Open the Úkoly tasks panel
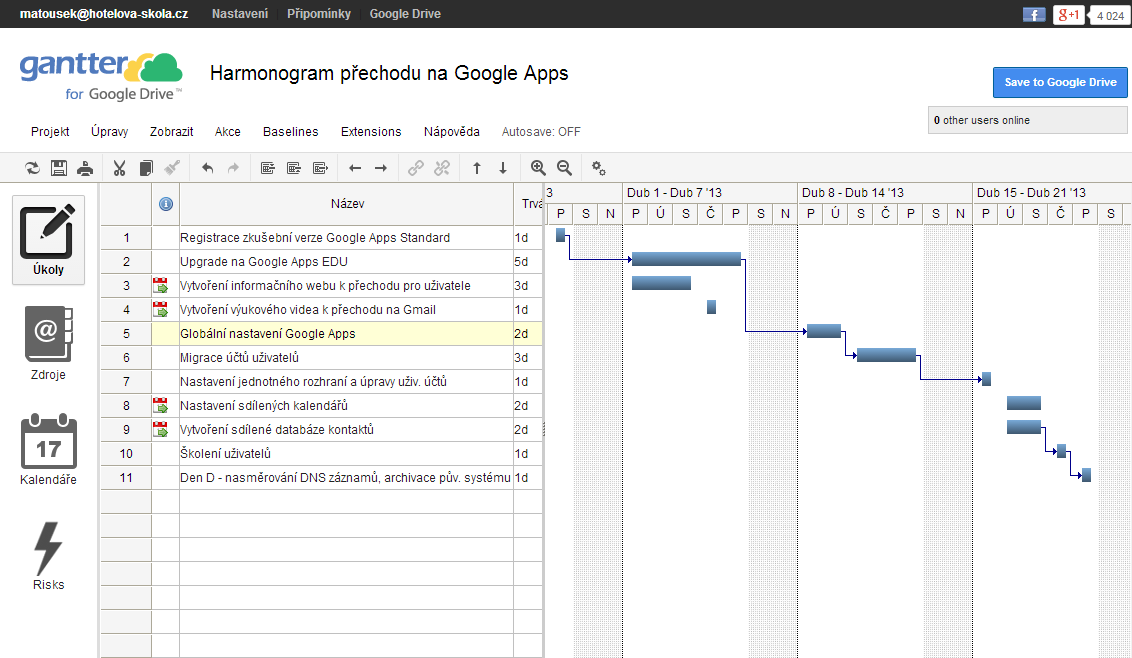Image resolution: width=1132 pixels, height=658 pixels. (x=48, y=240)
